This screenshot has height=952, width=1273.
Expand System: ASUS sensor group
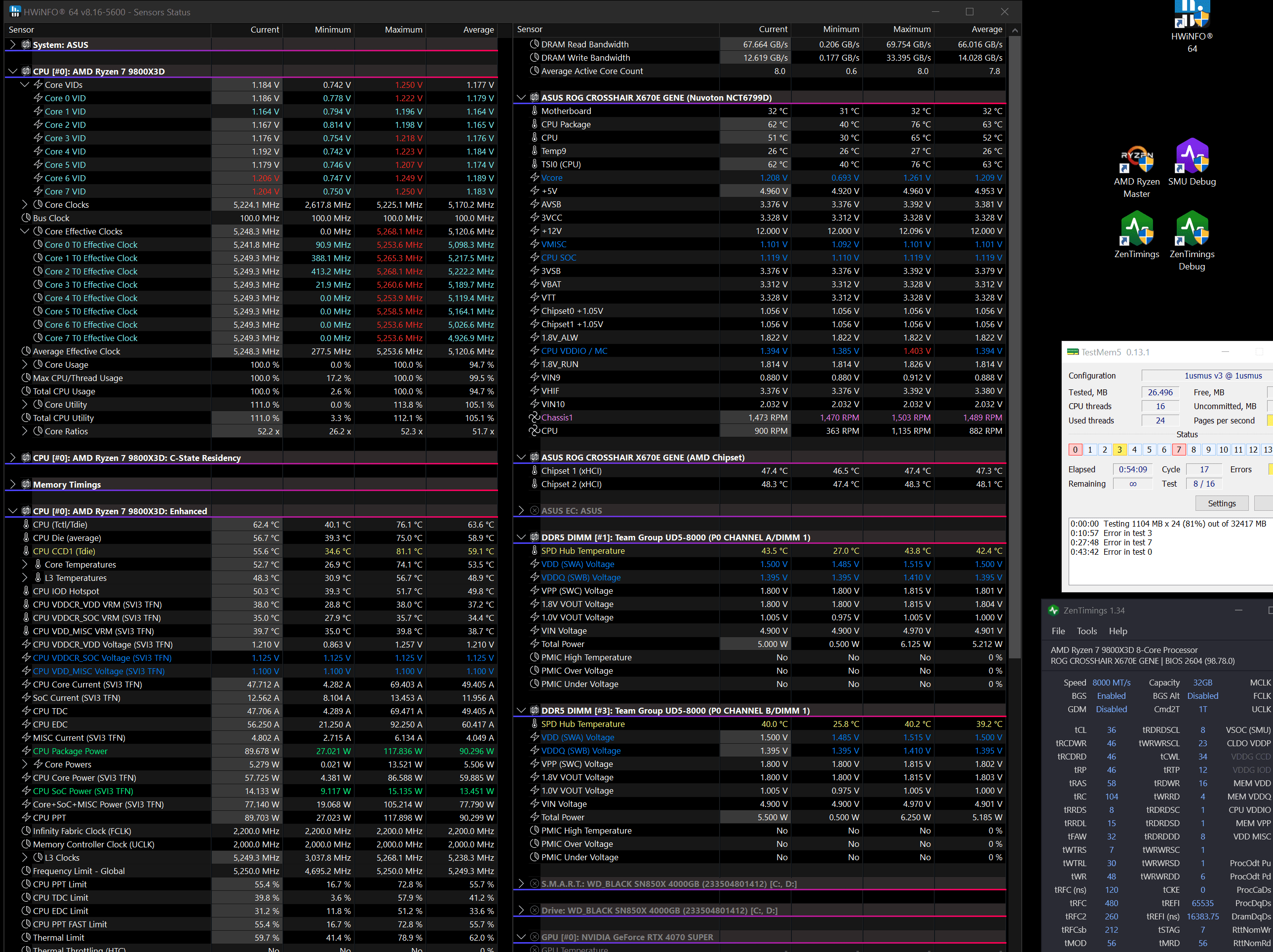coord(13,44)
